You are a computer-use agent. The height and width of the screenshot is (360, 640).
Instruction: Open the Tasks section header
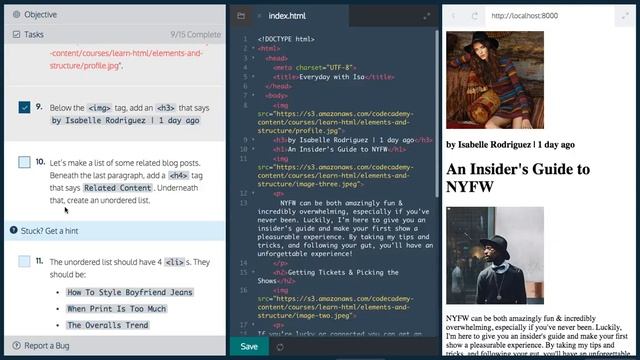point(115,34)
